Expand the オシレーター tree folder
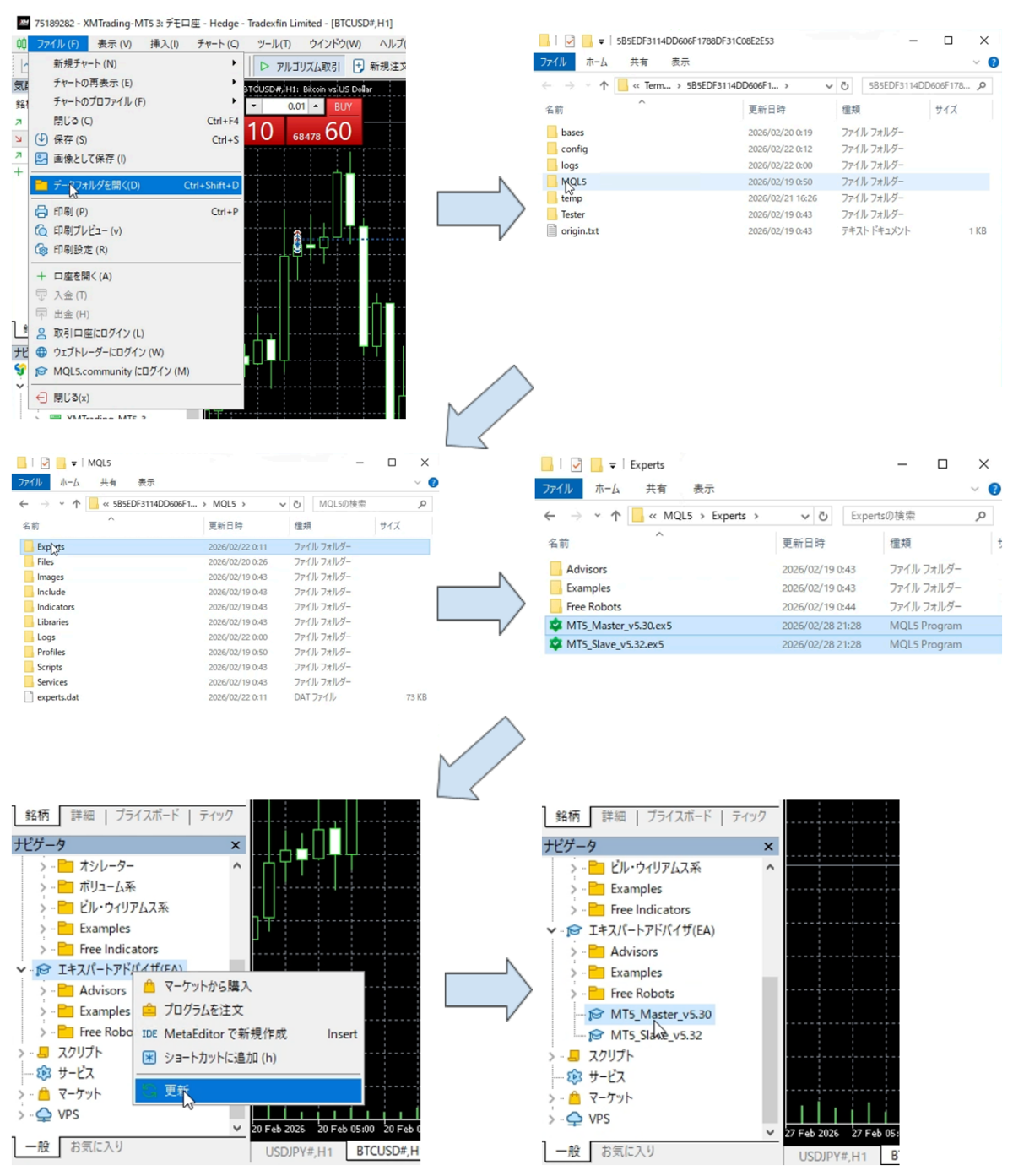This screenshot has width=1013, height=1176. 43,866
